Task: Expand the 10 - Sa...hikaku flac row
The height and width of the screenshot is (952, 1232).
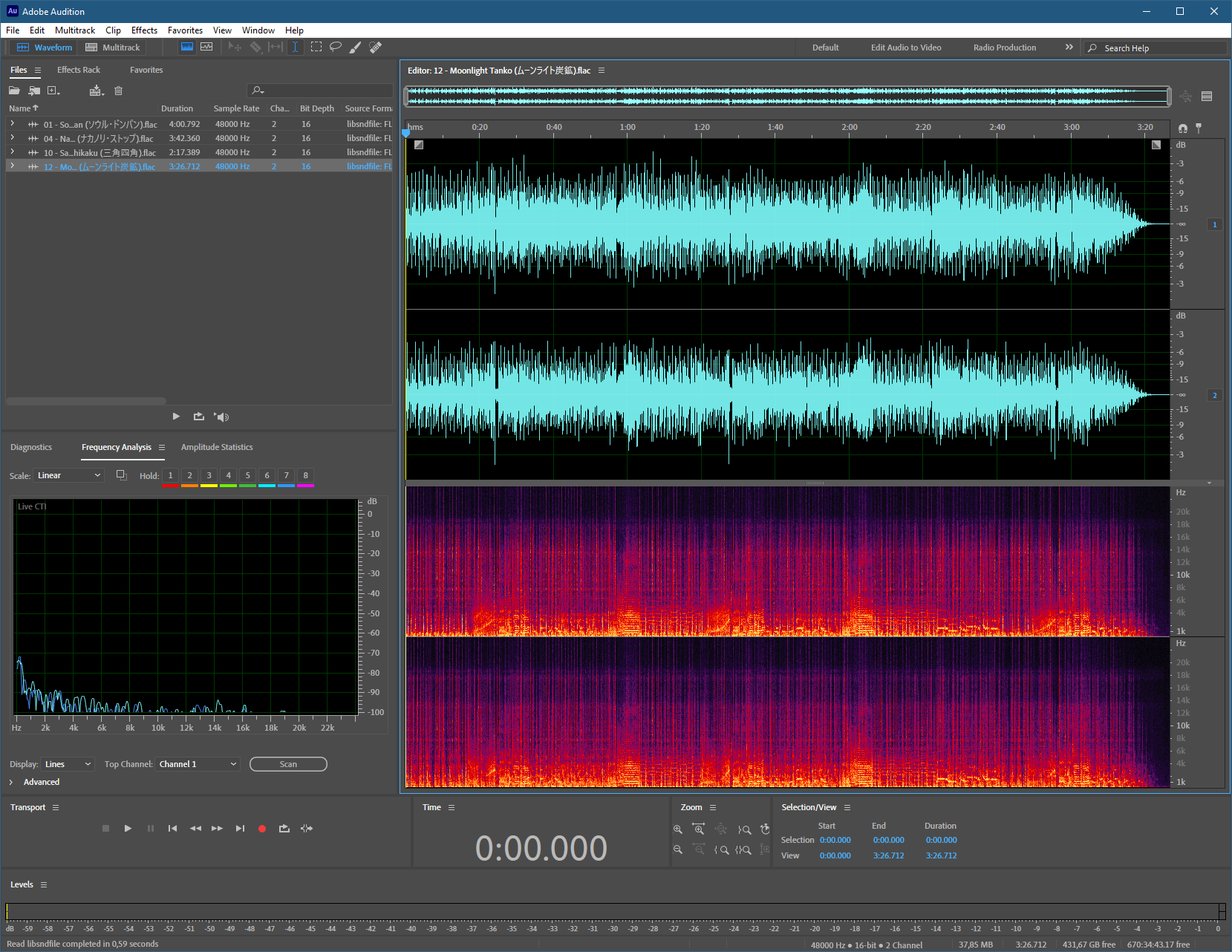Action: coord(12,152)
